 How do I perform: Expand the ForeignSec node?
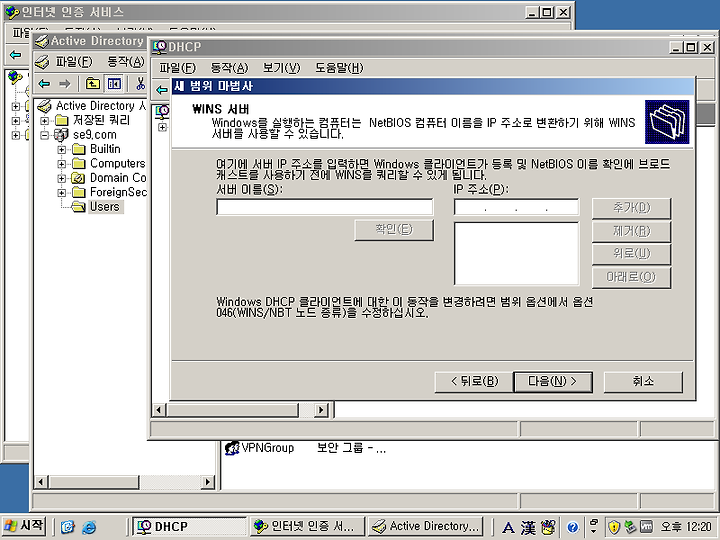[x=61, y=193]
